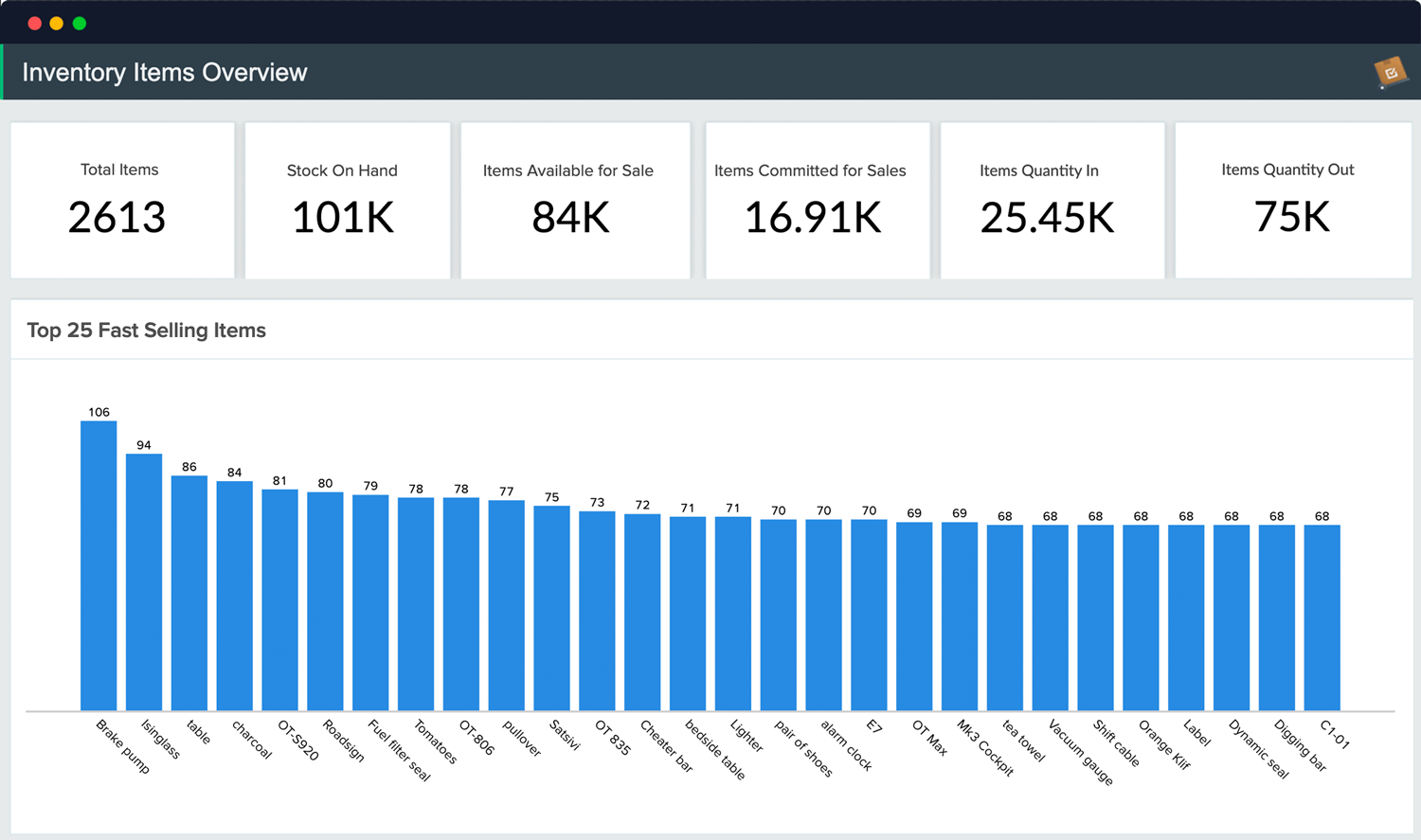Click the Top 25 Fast Selling Items heading
The width and height of the screenshot is (1421, 840).
[146, 331]
